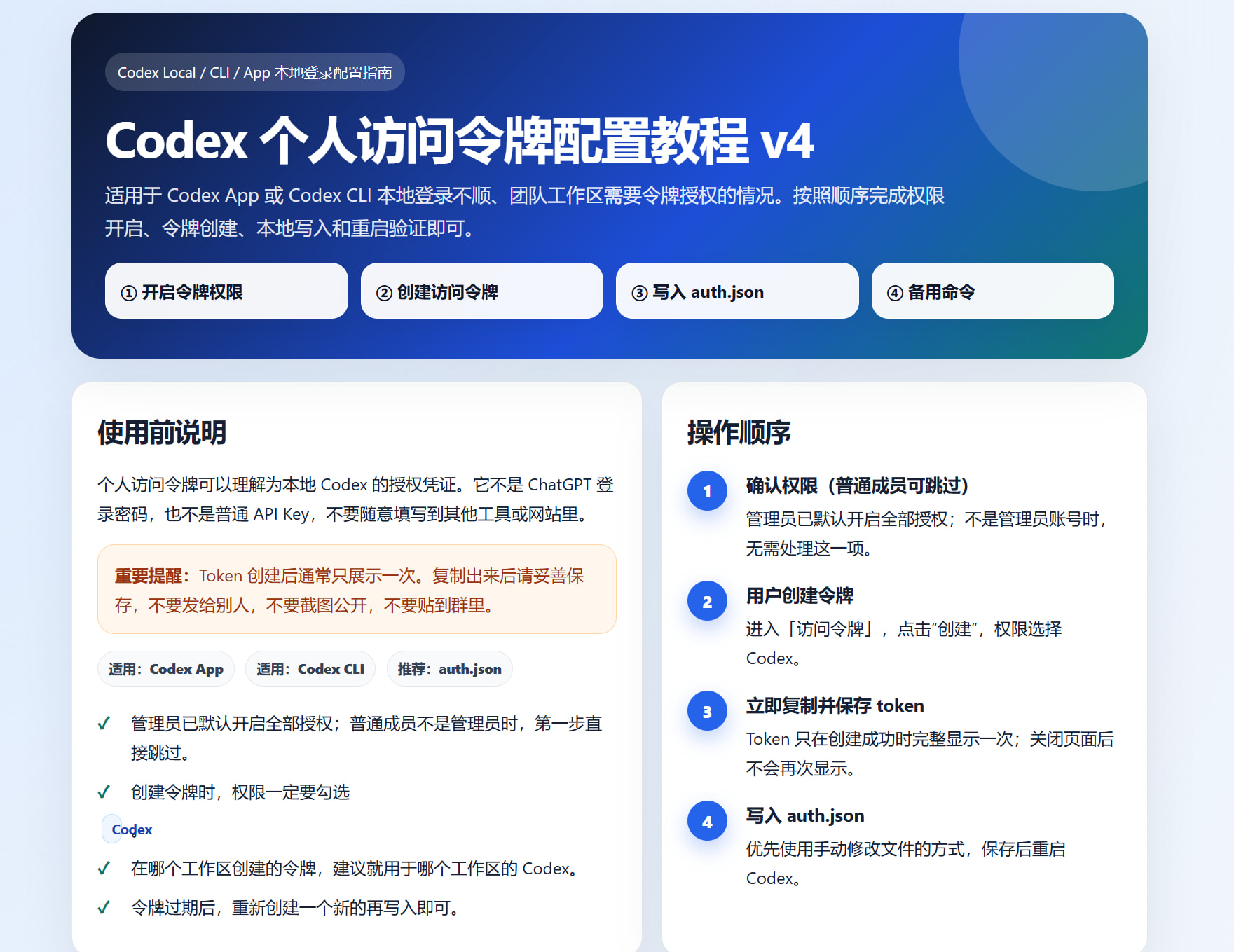Click the checkmark beside 创建令牌时
Viewport: 1234px width, 952px height.
[x=104, y=792]
